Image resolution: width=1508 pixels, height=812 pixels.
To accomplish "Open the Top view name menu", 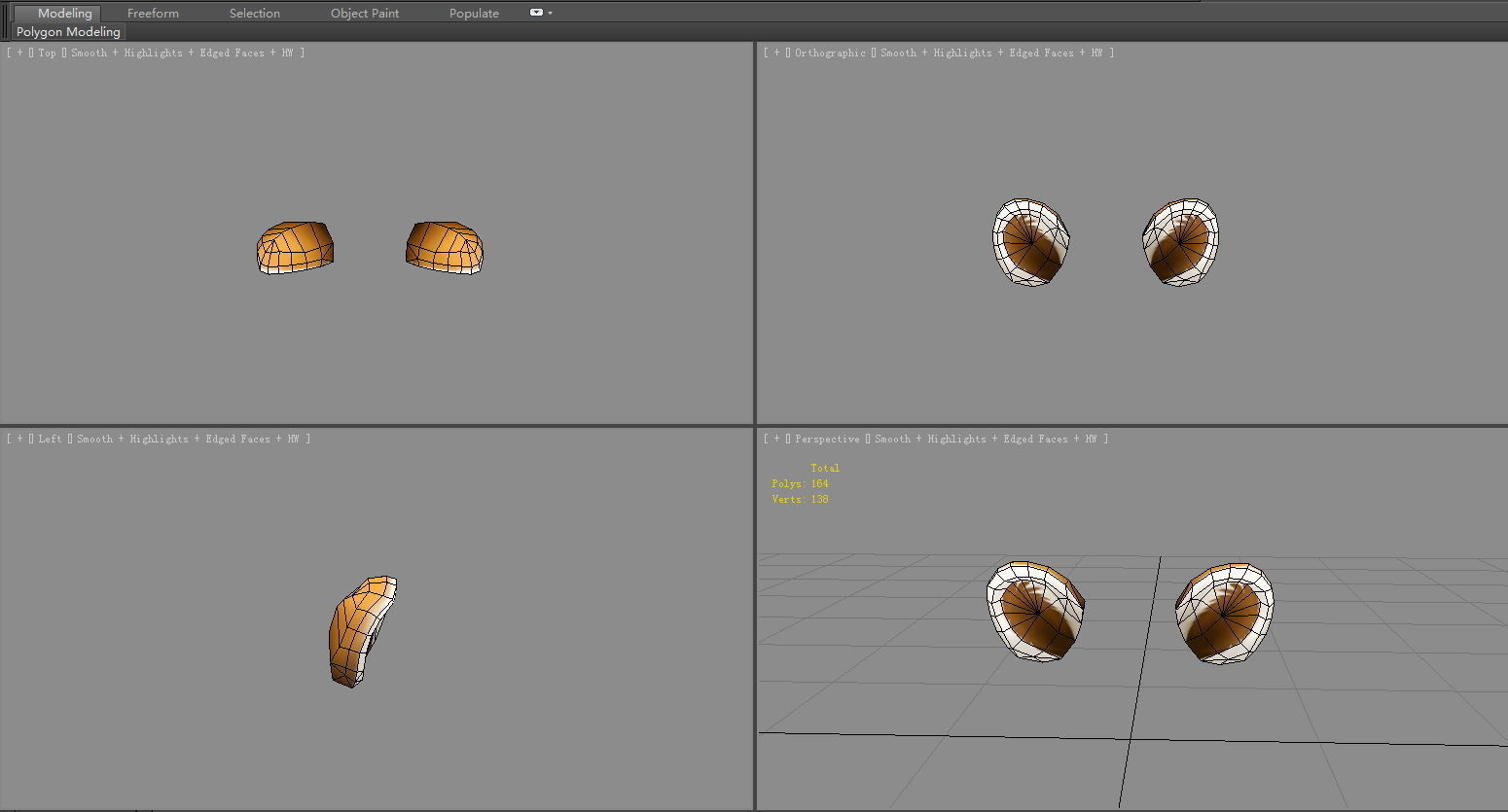I will pos(47,53).
